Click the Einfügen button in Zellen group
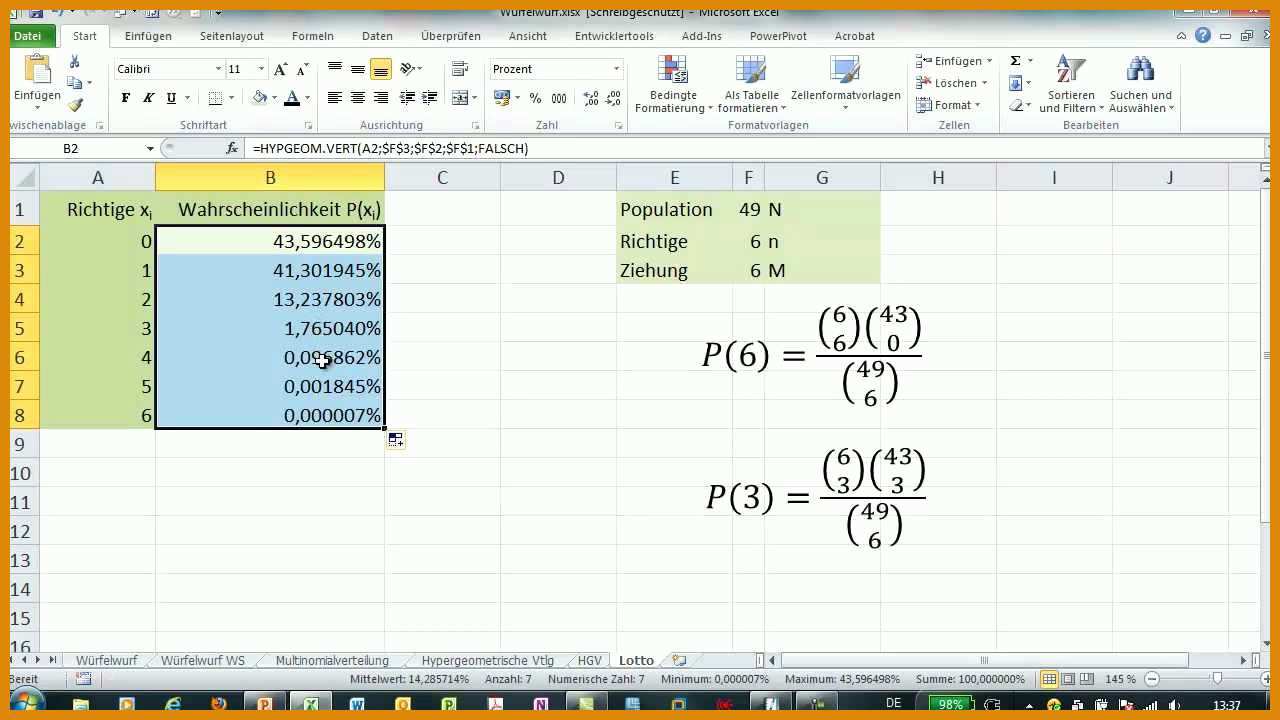The height and width of the screenshot is (720, 1280). pyautogui.click(x=954, y=61)
